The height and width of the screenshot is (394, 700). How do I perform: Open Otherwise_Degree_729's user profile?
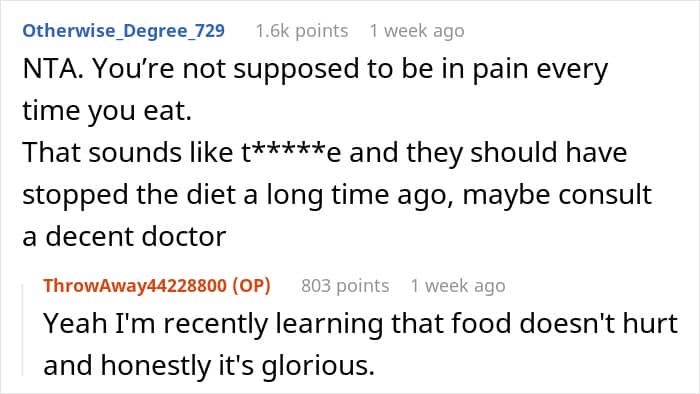(x=123, y=31)
